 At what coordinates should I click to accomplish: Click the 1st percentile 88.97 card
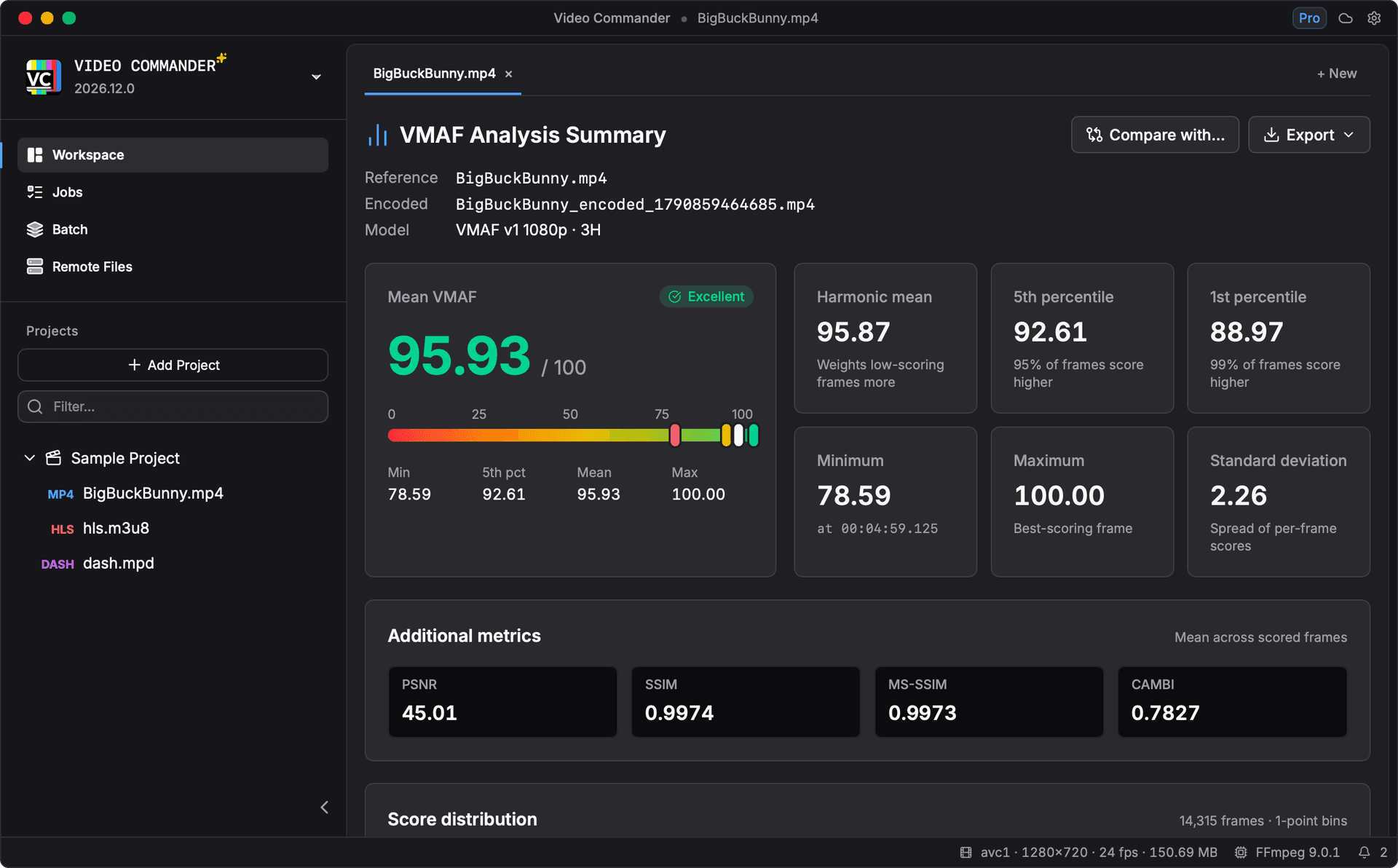point(1279,339)
